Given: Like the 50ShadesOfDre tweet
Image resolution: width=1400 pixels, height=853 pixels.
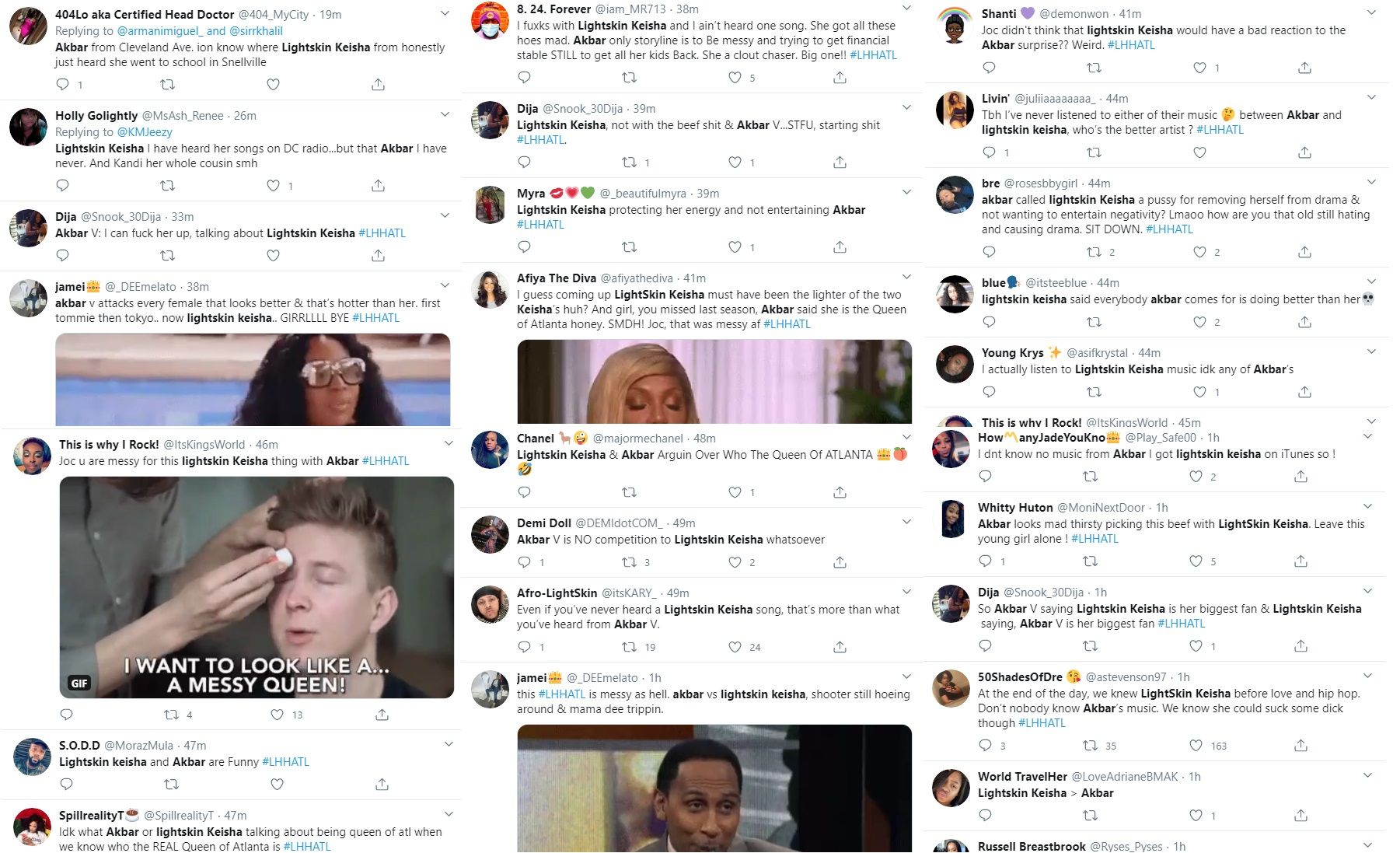Looking at the screenshot, I should click(x=1196, y=746).
